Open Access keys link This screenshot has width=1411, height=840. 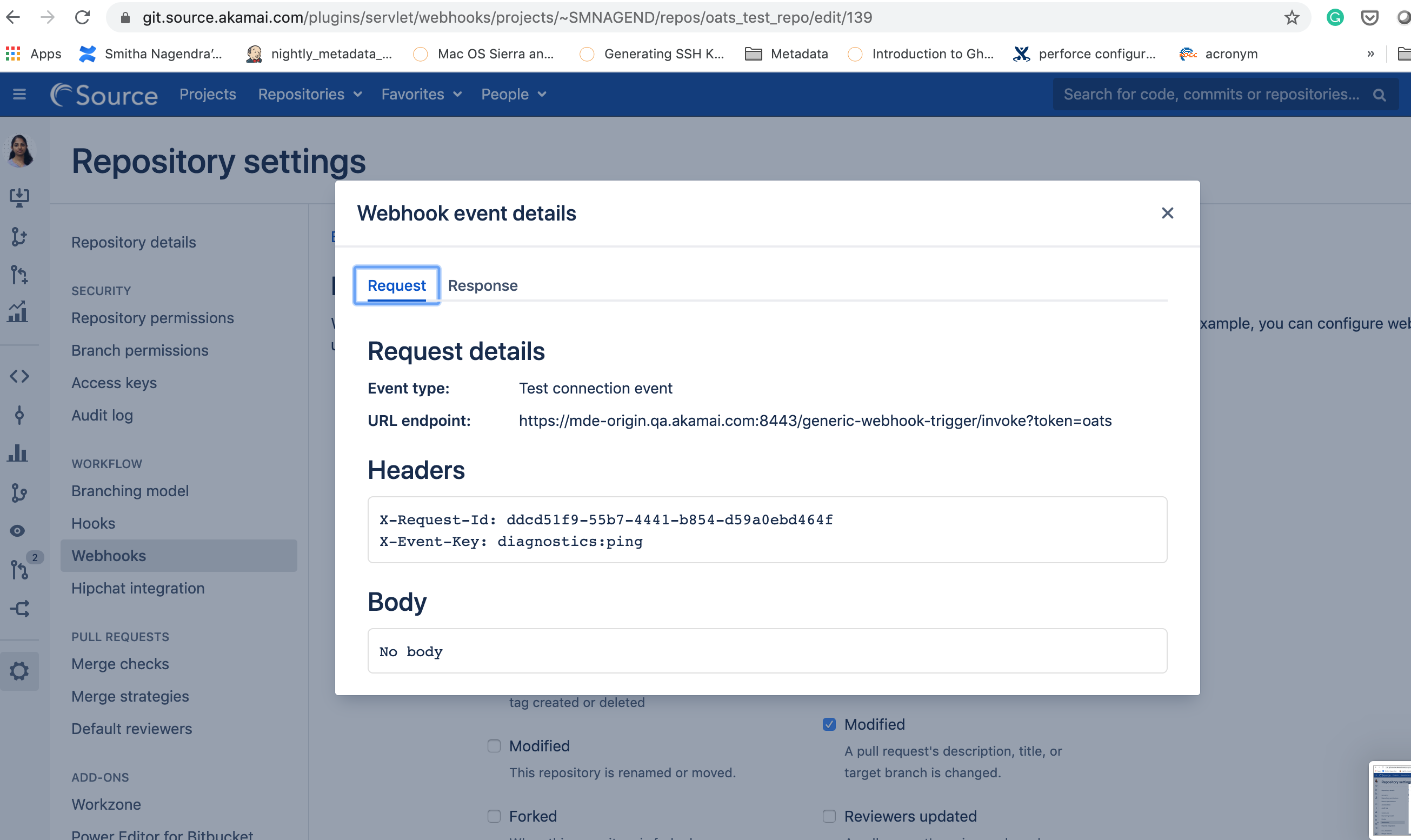114,383
